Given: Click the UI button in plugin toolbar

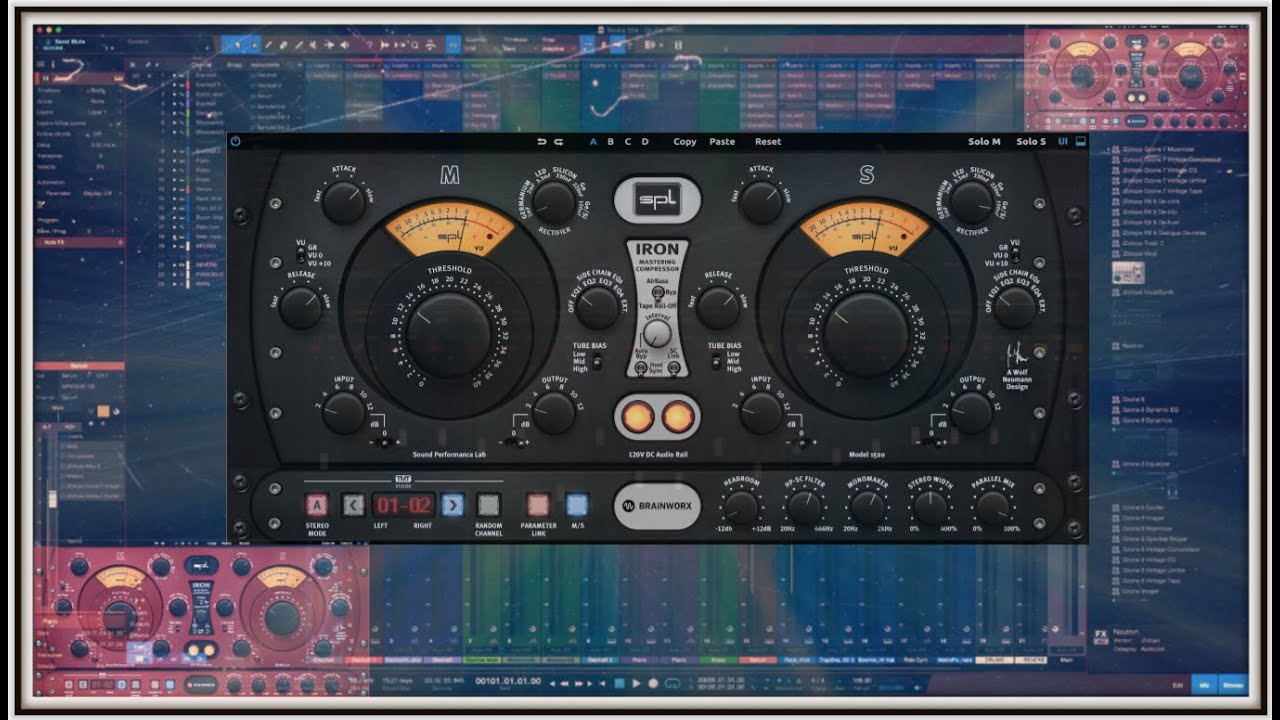Looking at the screenshot, I should point(1063,141).
